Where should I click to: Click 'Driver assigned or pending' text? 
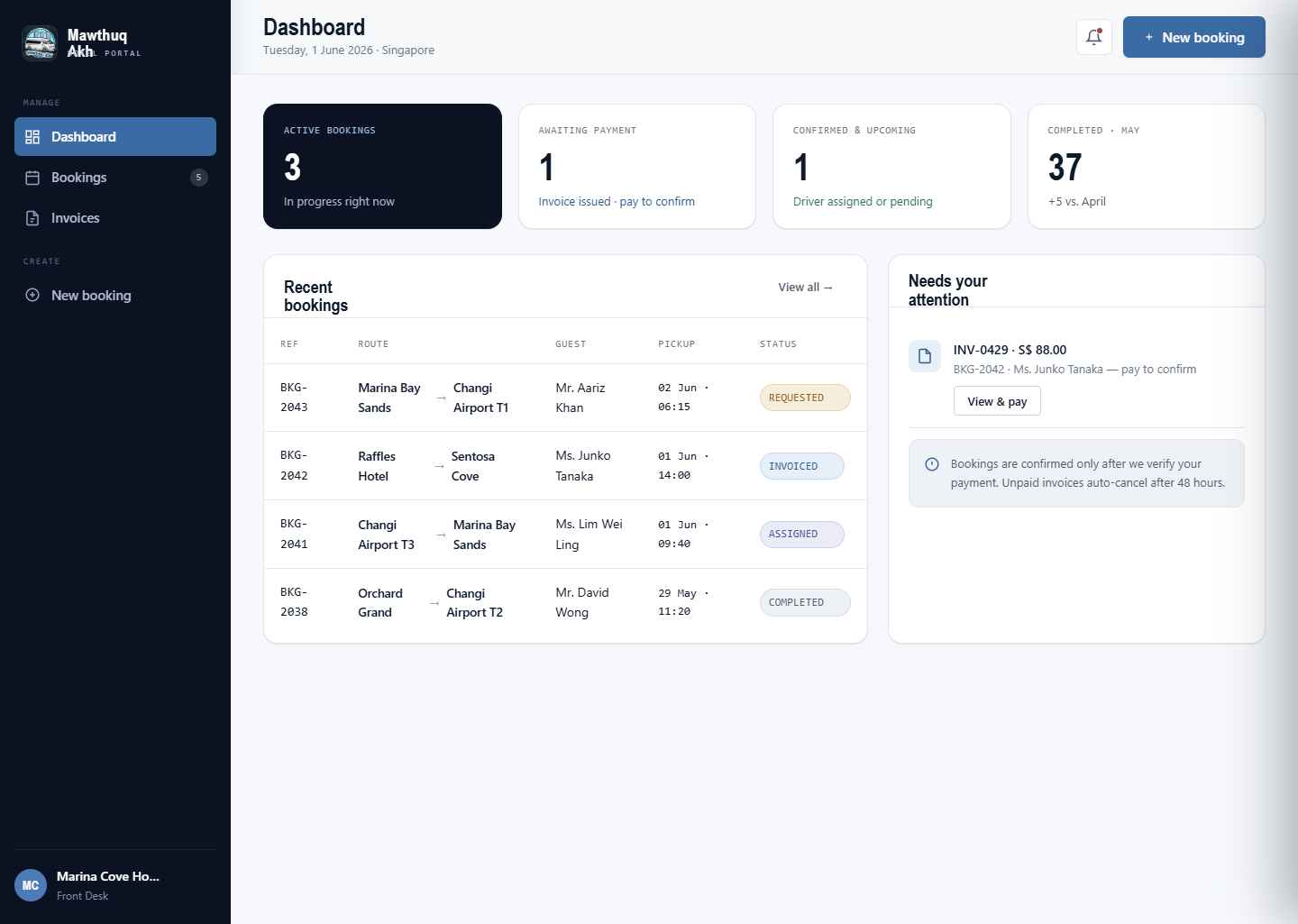point(863,202)
